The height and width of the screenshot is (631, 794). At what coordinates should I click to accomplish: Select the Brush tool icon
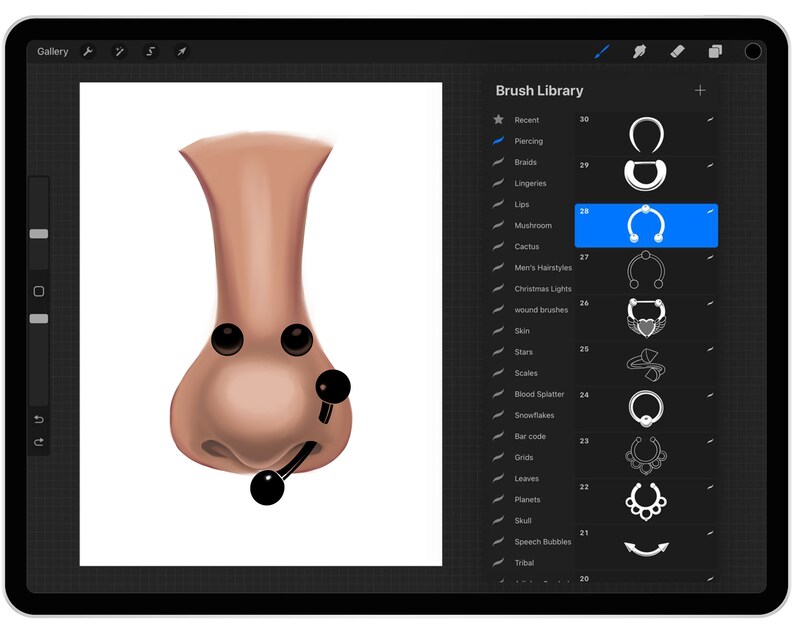(602, 51)
